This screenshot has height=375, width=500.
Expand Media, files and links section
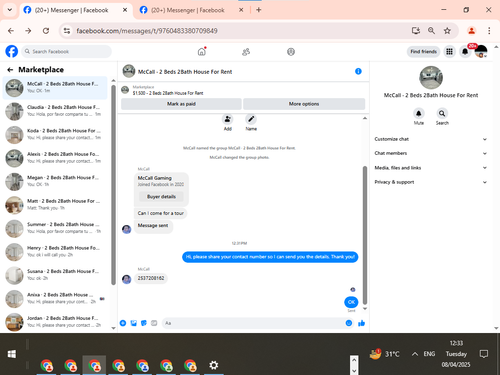coord(431,168)
